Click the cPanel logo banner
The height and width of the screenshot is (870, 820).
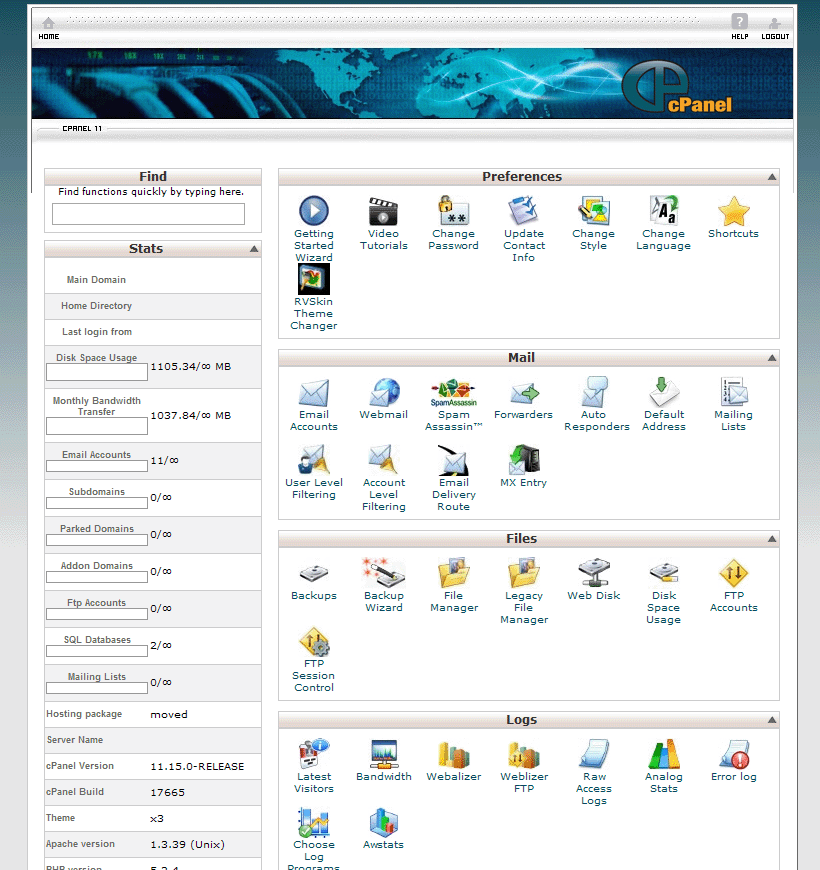pyautogui.click(x=678, y=87)
